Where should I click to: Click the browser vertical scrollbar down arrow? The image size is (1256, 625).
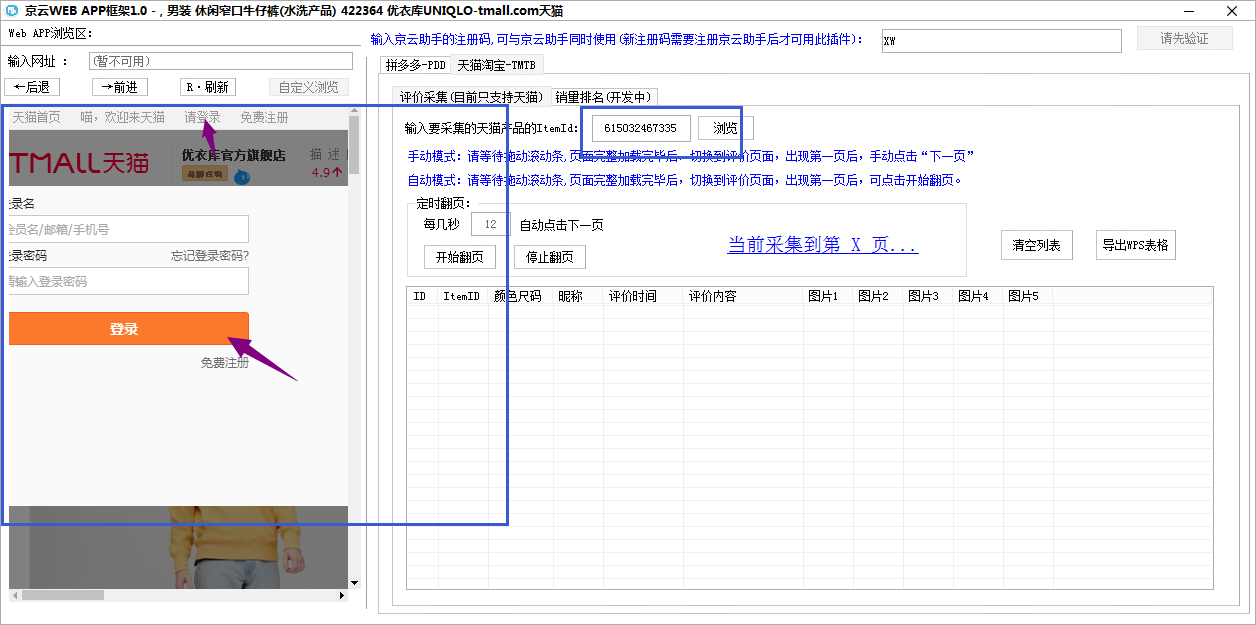[353, 581]
